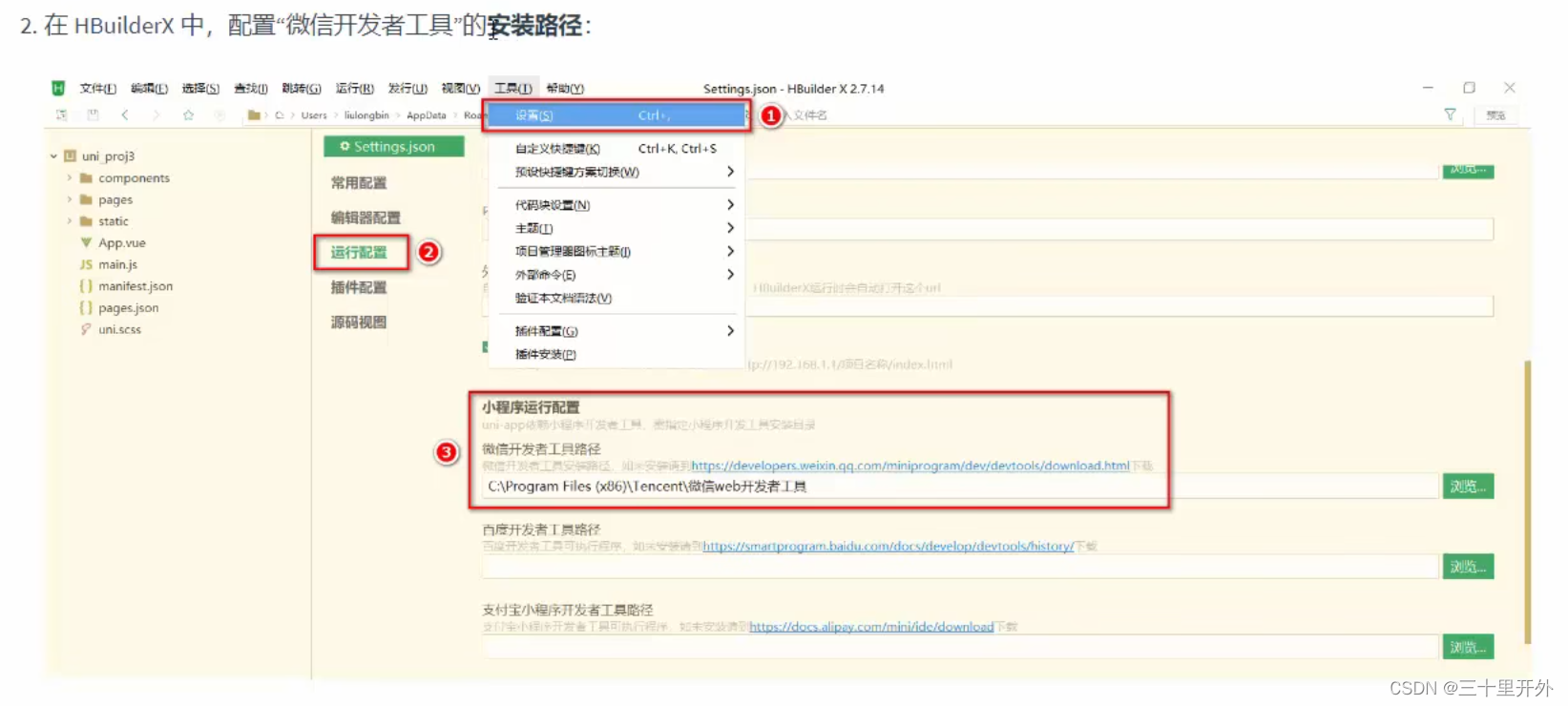The image size is (1568, 706).
Task: Click the settings panel vertical scrollbar
Action: (1527, 503)
